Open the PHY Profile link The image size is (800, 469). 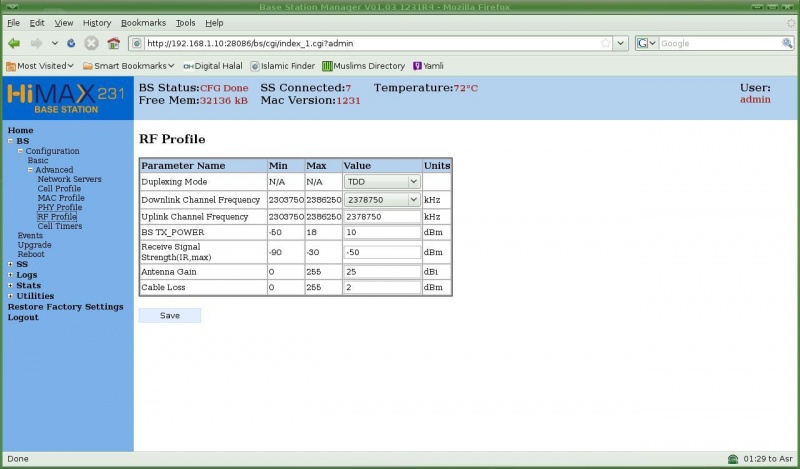point(59,207)
